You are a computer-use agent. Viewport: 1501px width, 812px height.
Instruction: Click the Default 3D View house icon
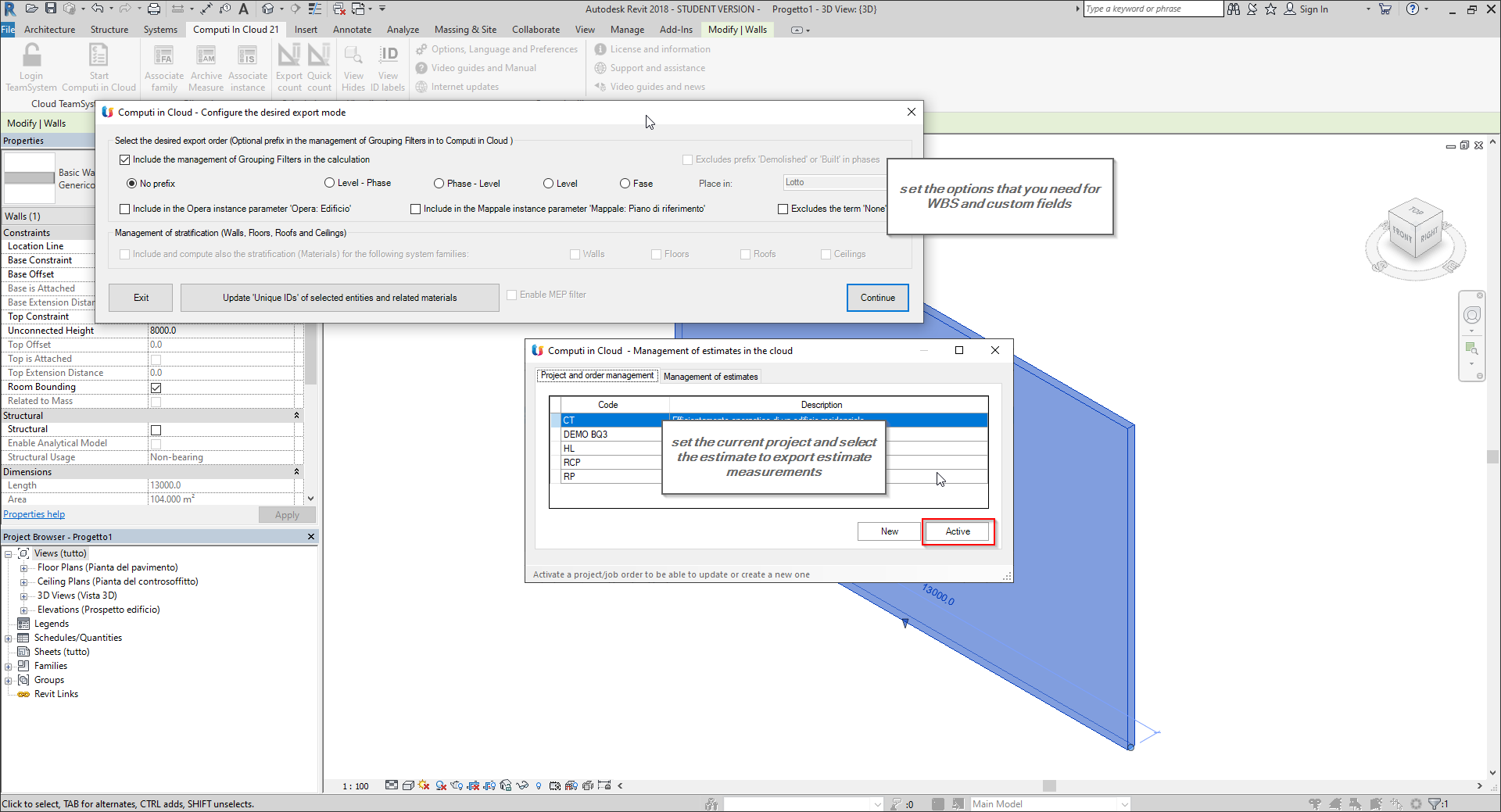point(268,9)
